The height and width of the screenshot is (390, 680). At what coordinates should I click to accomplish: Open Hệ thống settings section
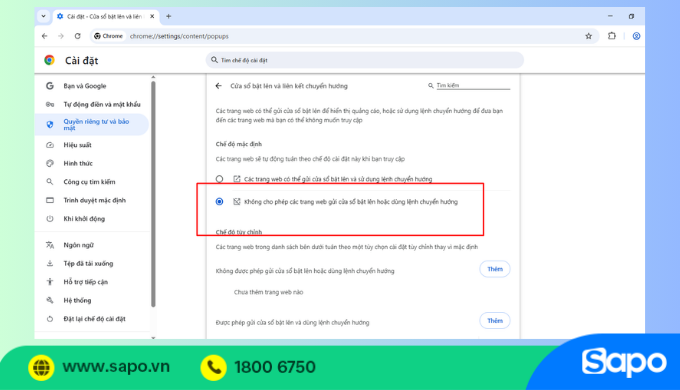(x=92, y=300)
